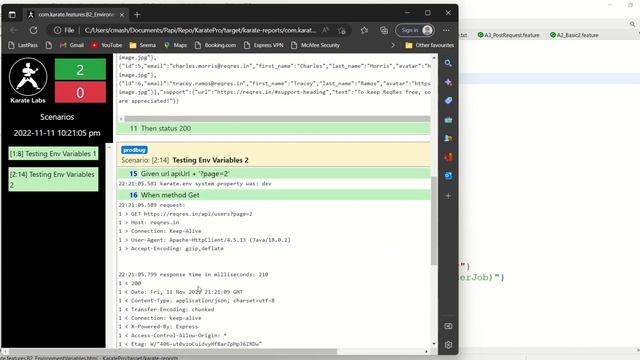The image size is (640, 360).
Task: Click the prodbug tag label
Action: tap(134, 150)
